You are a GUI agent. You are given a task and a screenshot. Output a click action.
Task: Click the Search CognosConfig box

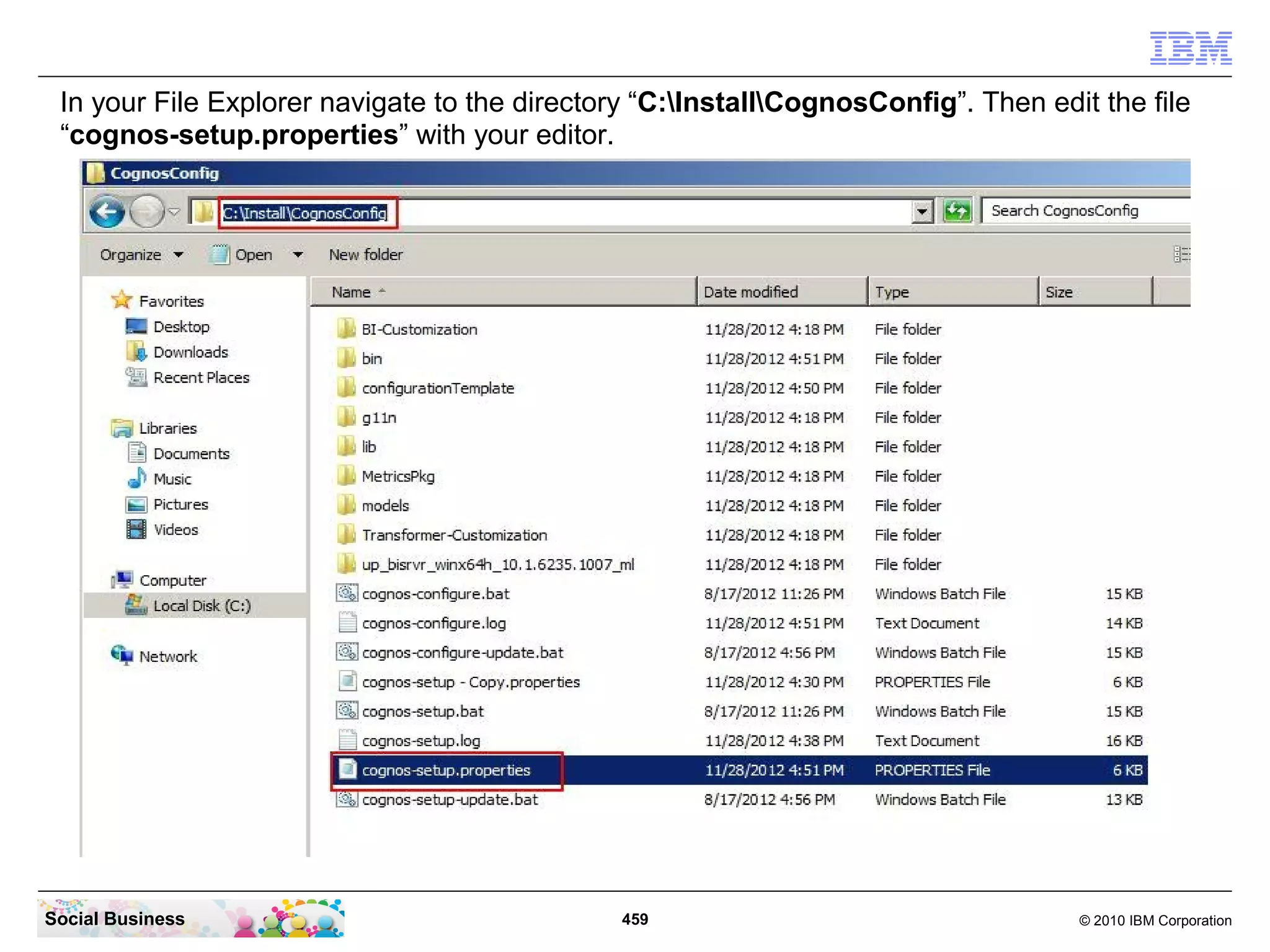click(1086, 211)
